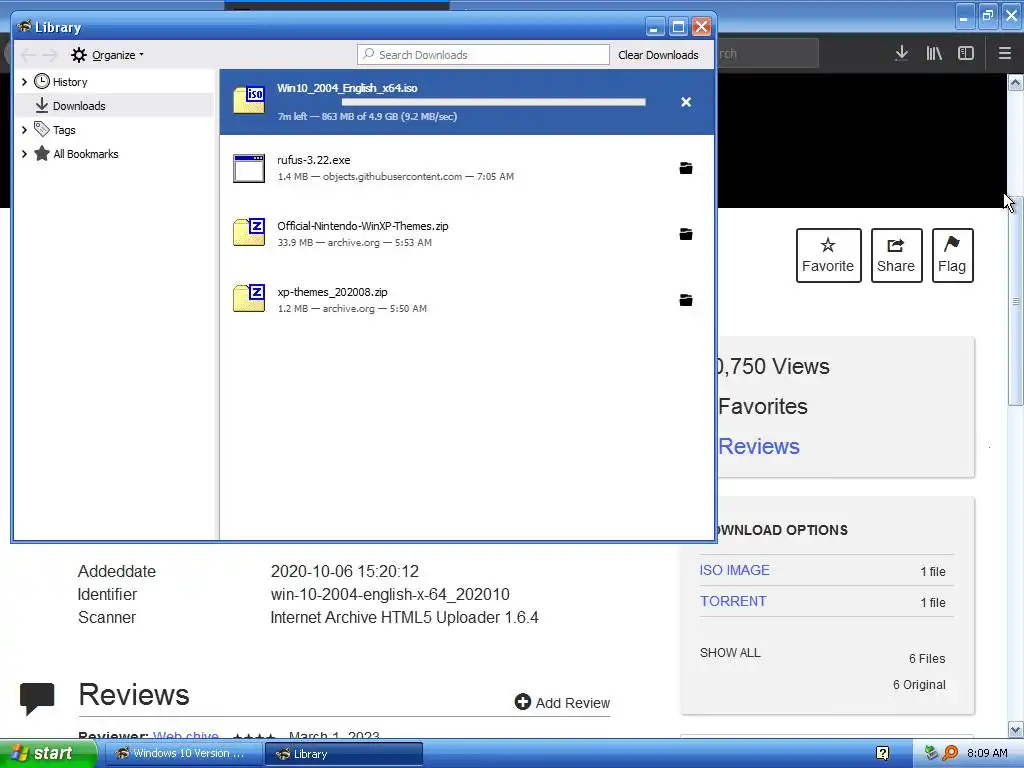The height and width of the screenshot is (768, 1024).
Task: Click the ISO file icon of Win10 download
Action: click(249, 100)
